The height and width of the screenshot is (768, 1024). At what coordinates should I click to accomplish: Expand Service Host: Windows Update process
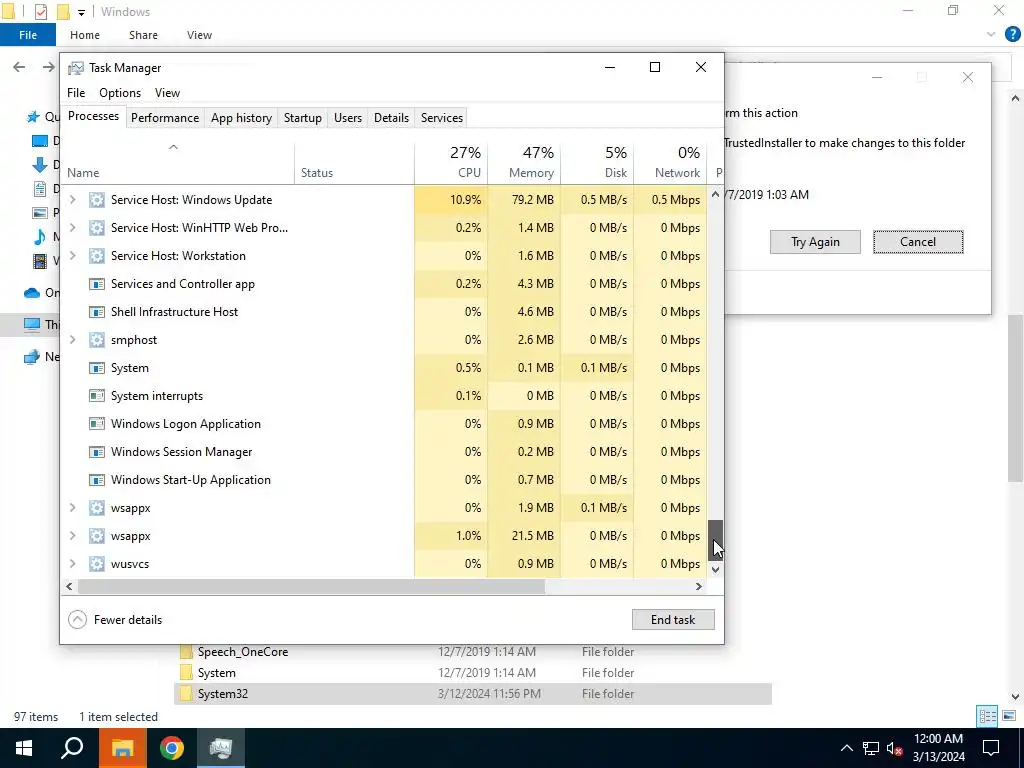coord(72,200)
